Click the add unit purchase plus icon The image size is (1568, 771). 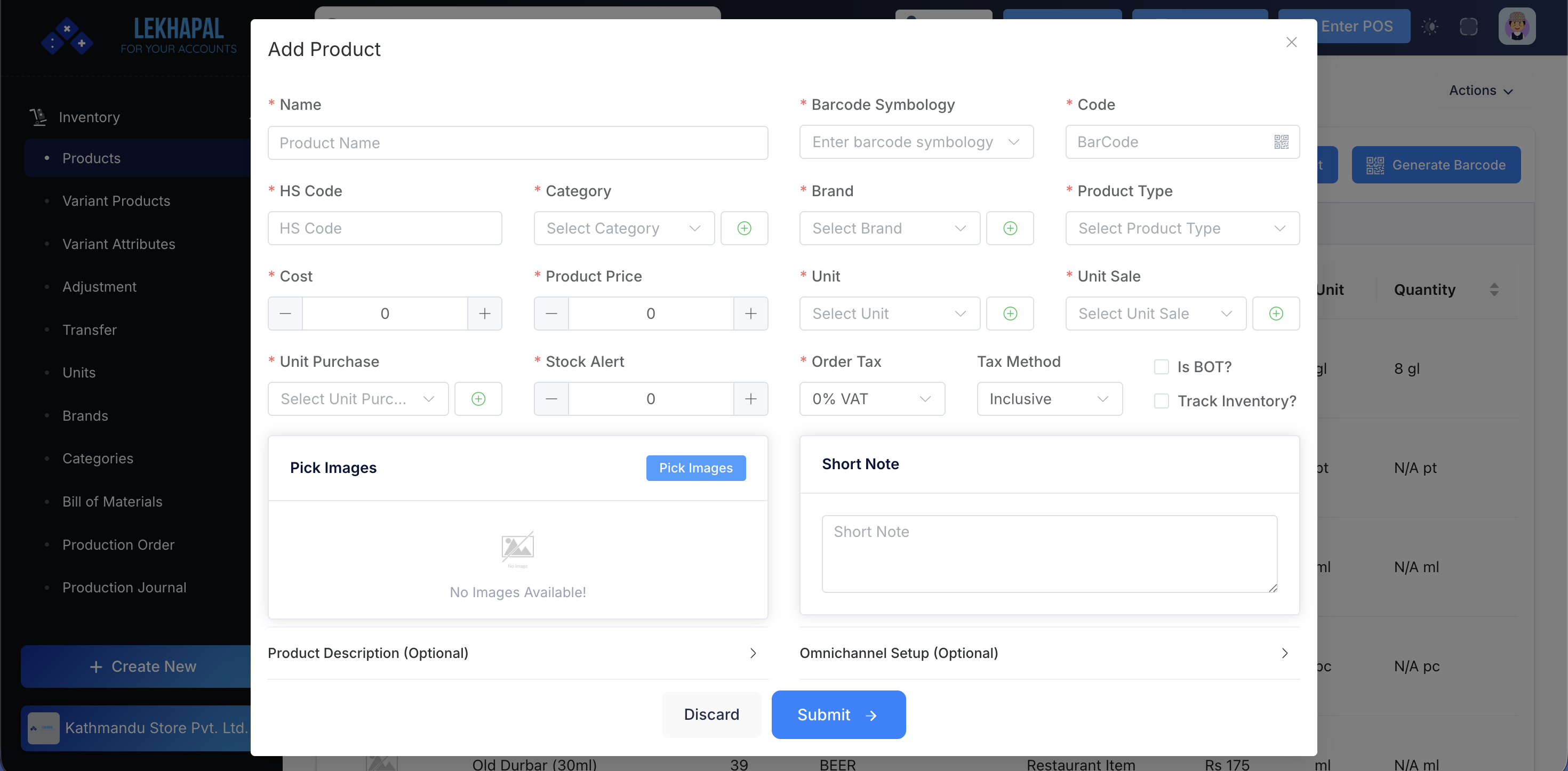[478, 399]
